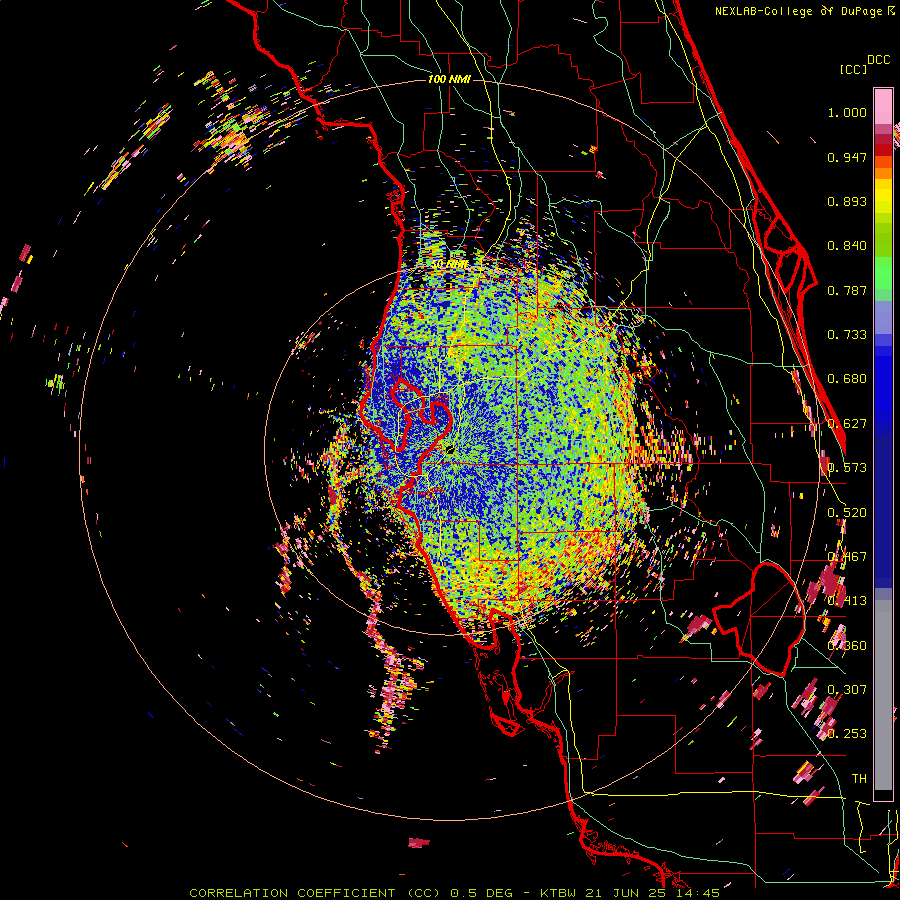Pick the bright green swatch in the color bar
Screen dimensions: 900x900
(x=883, y=273)
